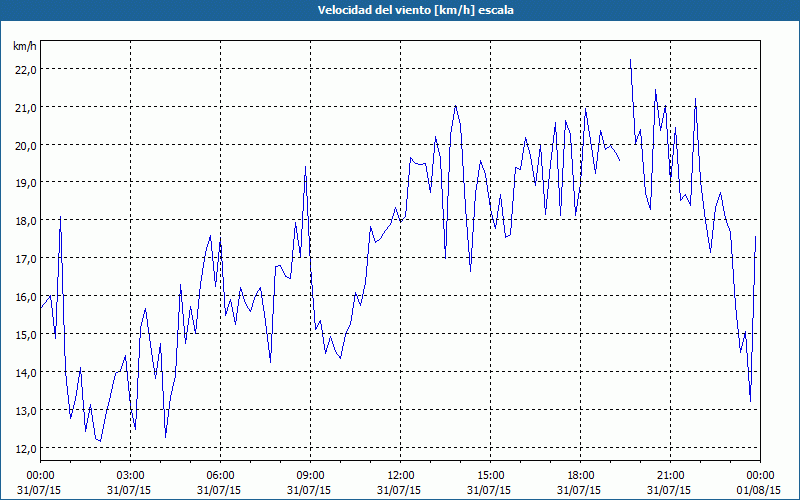Click the 22,0 y-axis label
Image resolution: width=800 pixels, height=500 pixels.
pos(26,70)
